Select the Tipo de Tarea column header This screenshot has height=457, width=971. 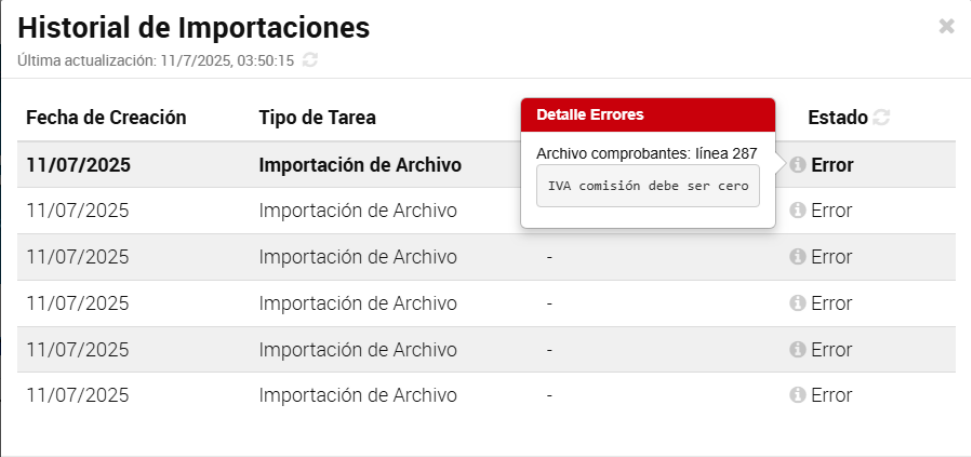click(317, 118)
